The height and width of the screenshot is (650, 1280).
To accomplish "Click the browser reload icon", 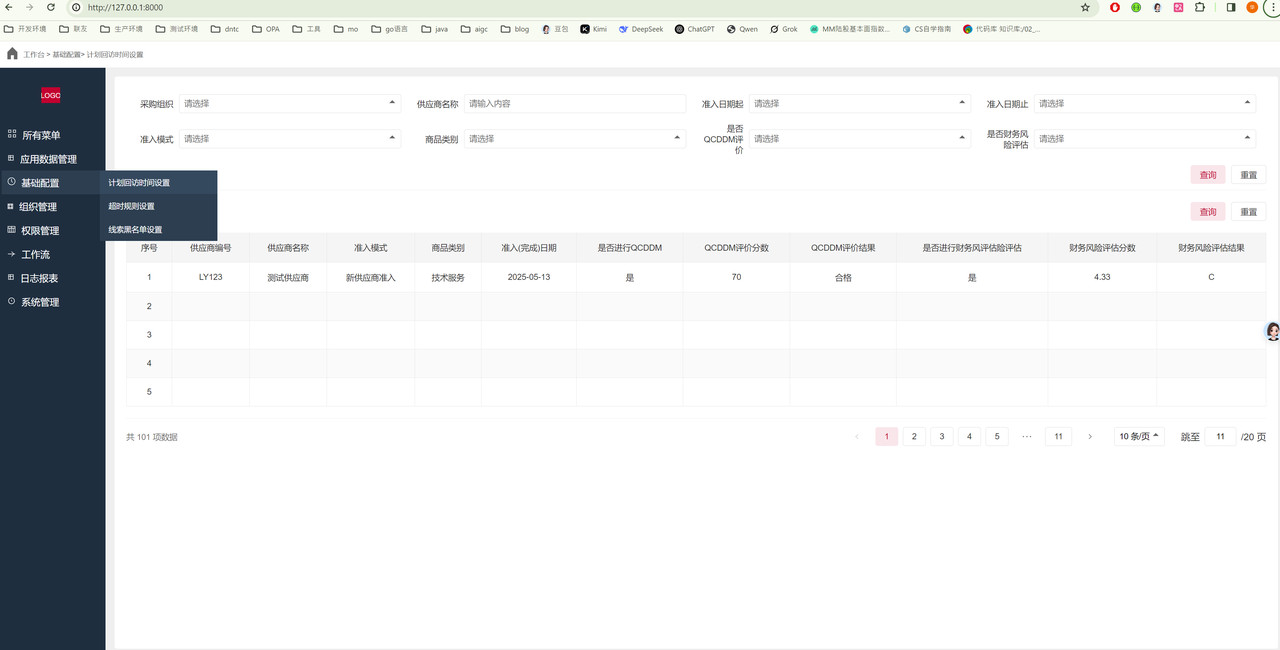I will pos(52,7).
